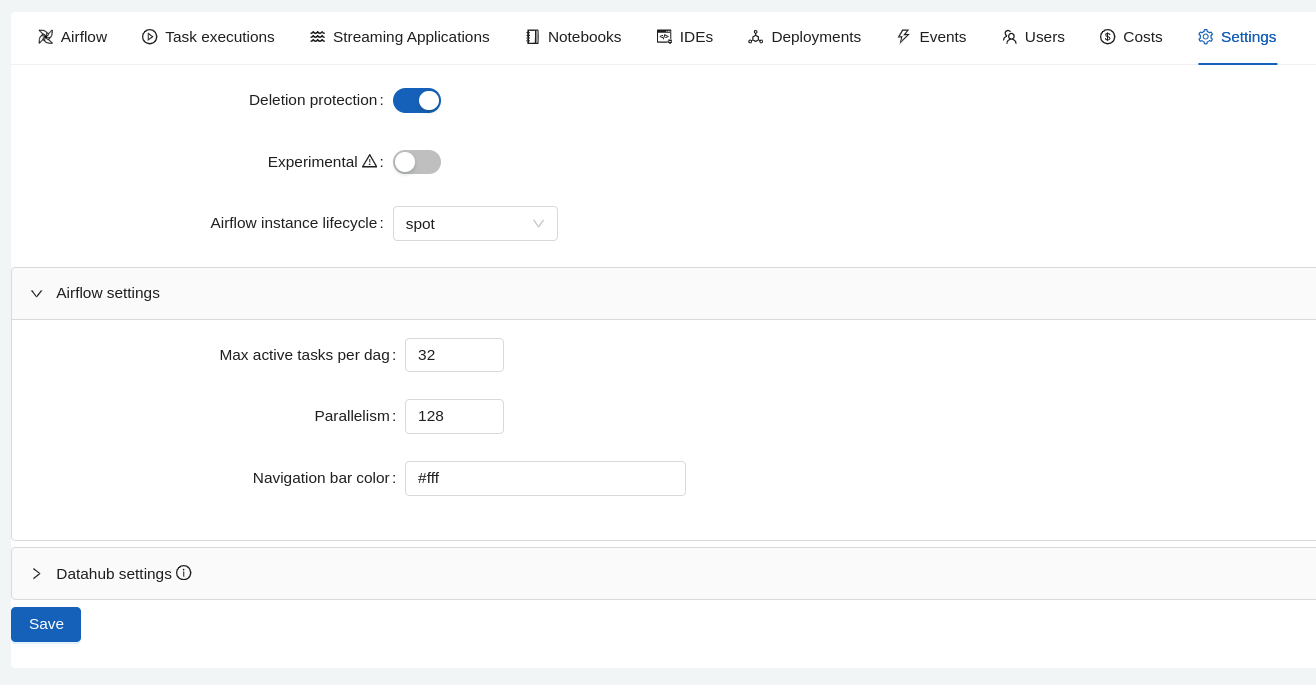
Task: Enable the Experimental switch
Action: pos(417,161)
